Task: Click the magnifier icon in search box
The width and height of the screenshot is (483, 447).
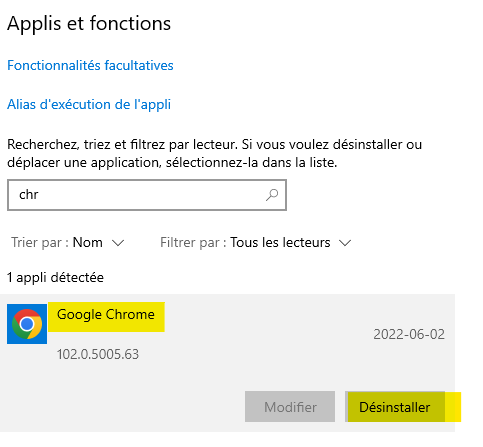Action: (272, 195)
